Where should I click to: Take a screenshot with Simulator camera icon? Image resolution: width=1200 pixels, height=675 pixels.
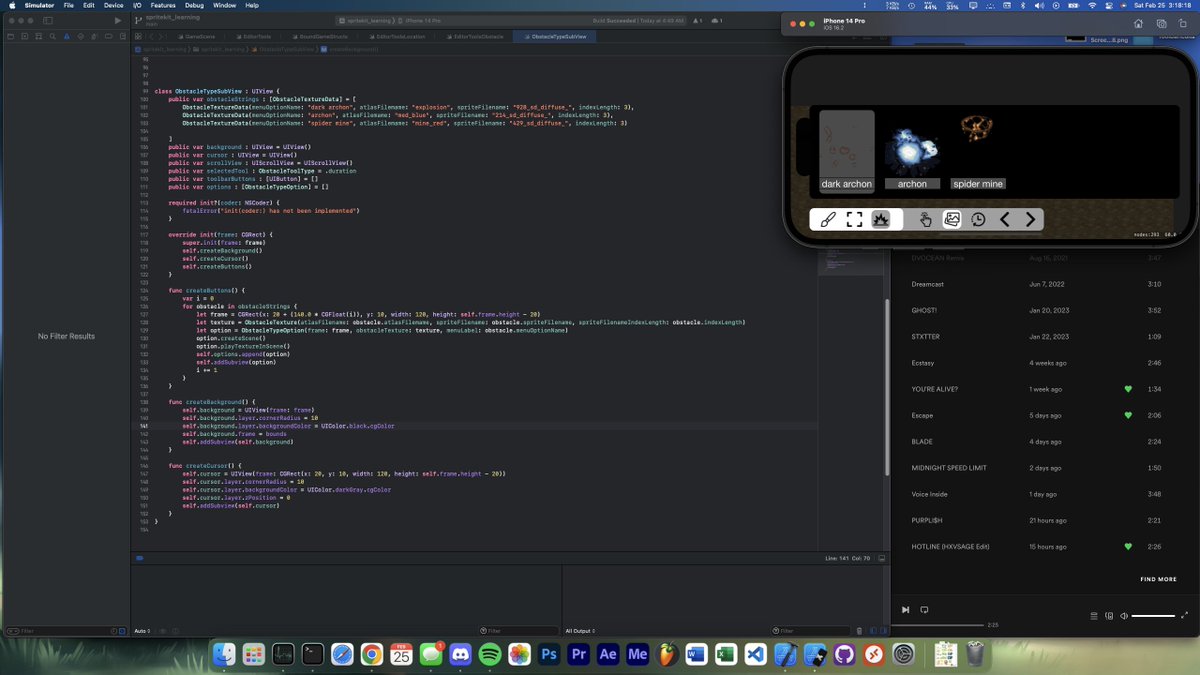tap(1160, 24)
